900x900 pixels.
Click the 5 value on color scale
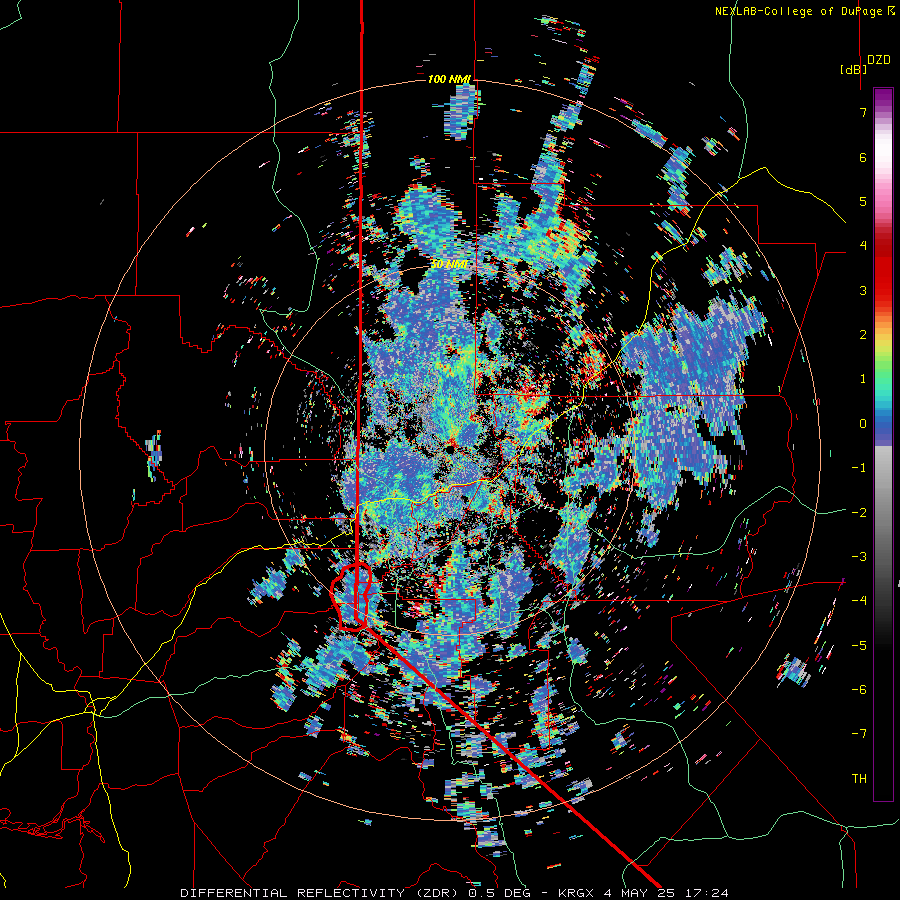click(863, 201)
